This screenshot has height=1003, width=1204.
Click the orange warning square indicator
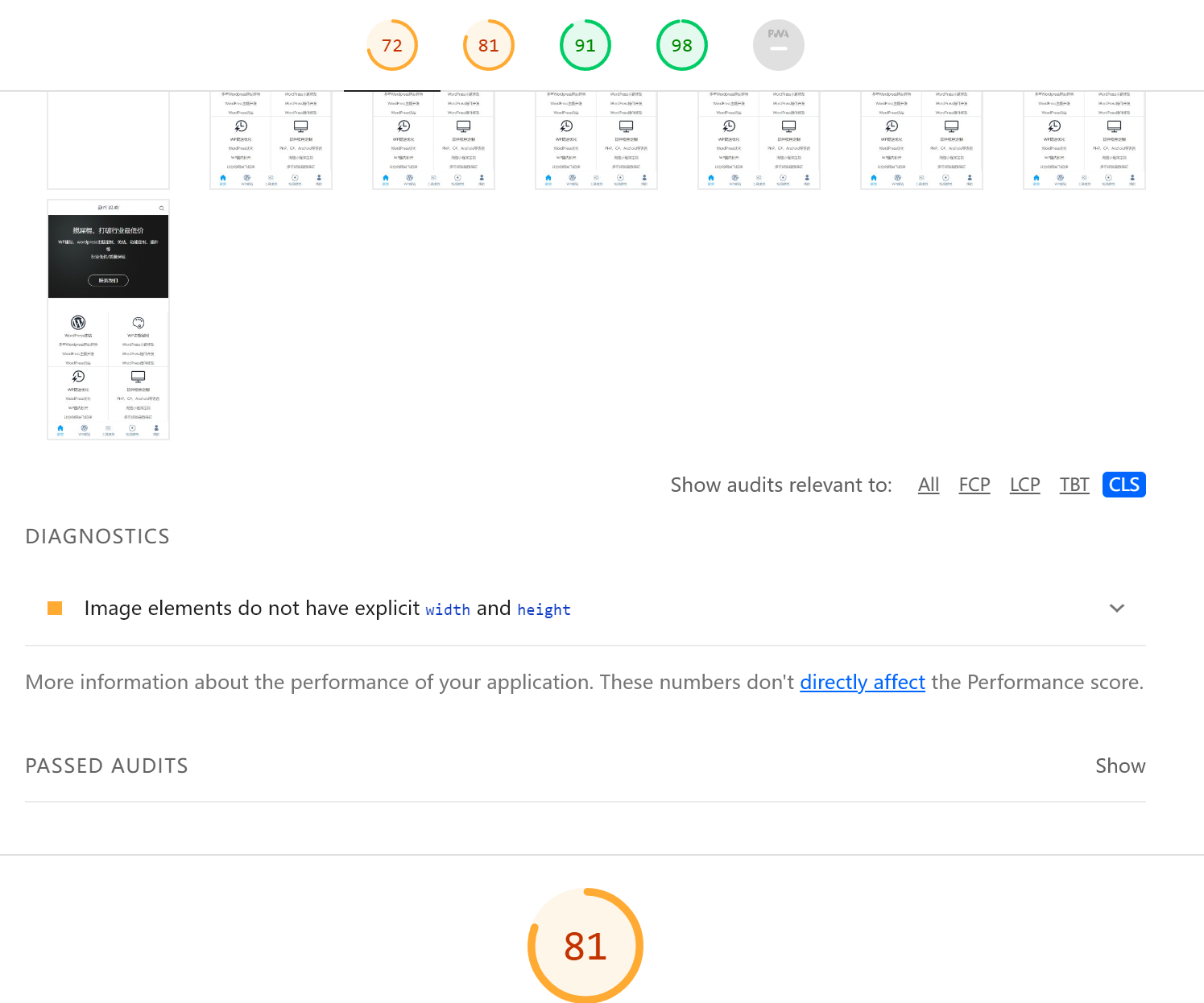tap(55, 608)
